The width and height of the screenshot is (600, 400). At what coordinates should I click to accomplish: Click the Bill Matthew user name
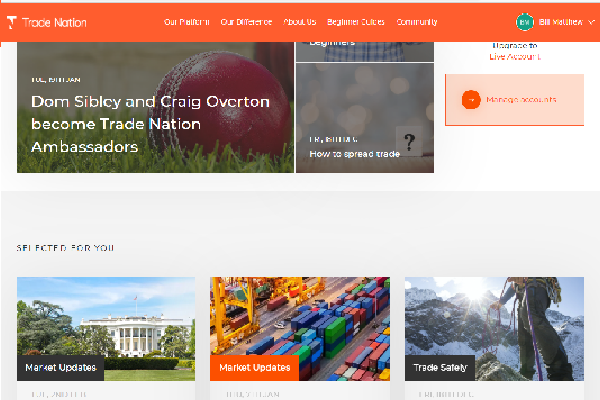tap(561, 22)
